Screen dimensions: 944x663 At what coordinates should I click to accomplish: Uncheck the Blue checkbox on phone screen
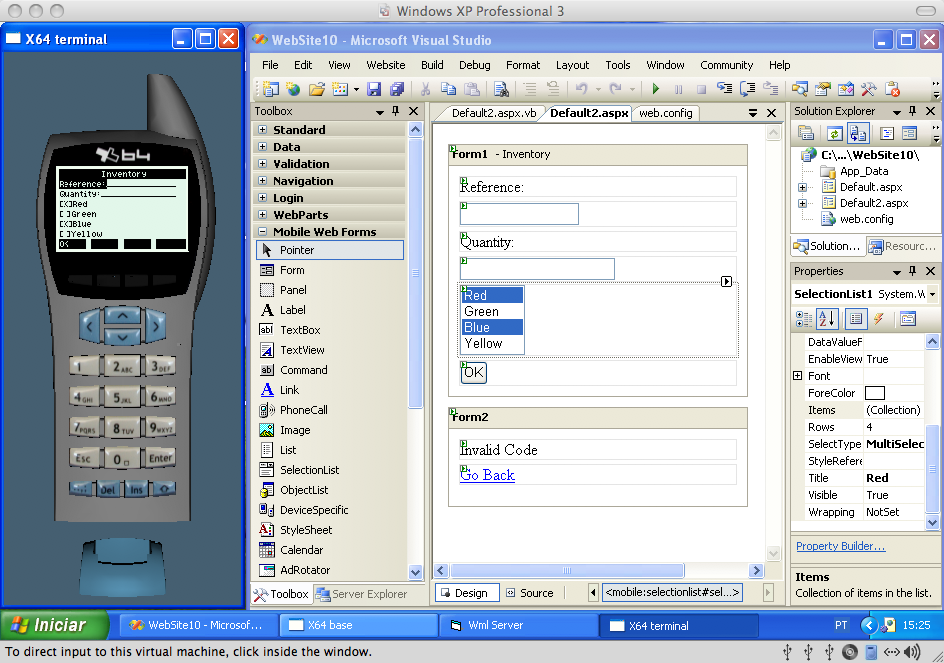[x=64, y=224]
